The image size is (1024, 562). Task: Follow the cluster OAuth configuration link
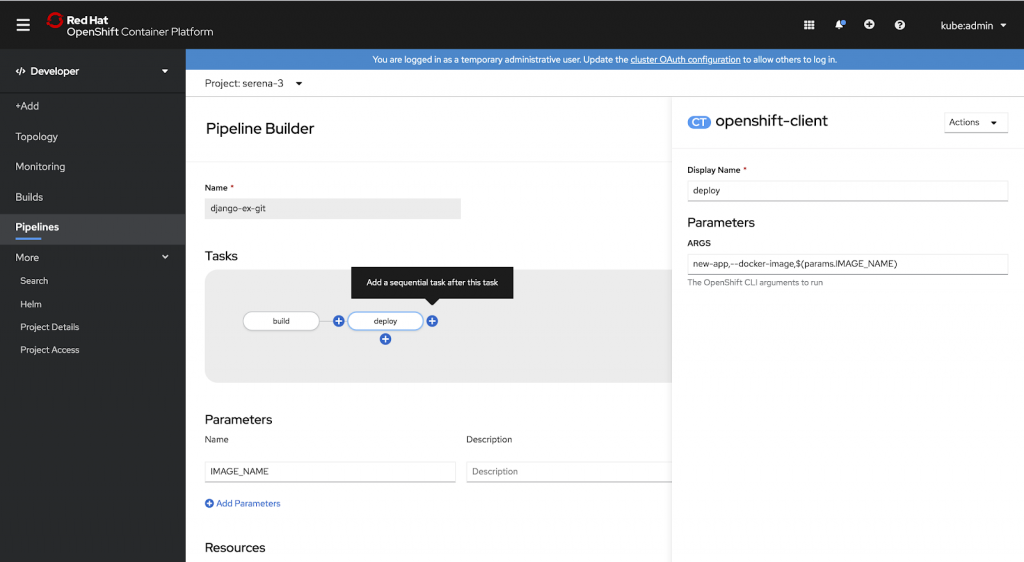pyautogui.click(x=685, y=60)
